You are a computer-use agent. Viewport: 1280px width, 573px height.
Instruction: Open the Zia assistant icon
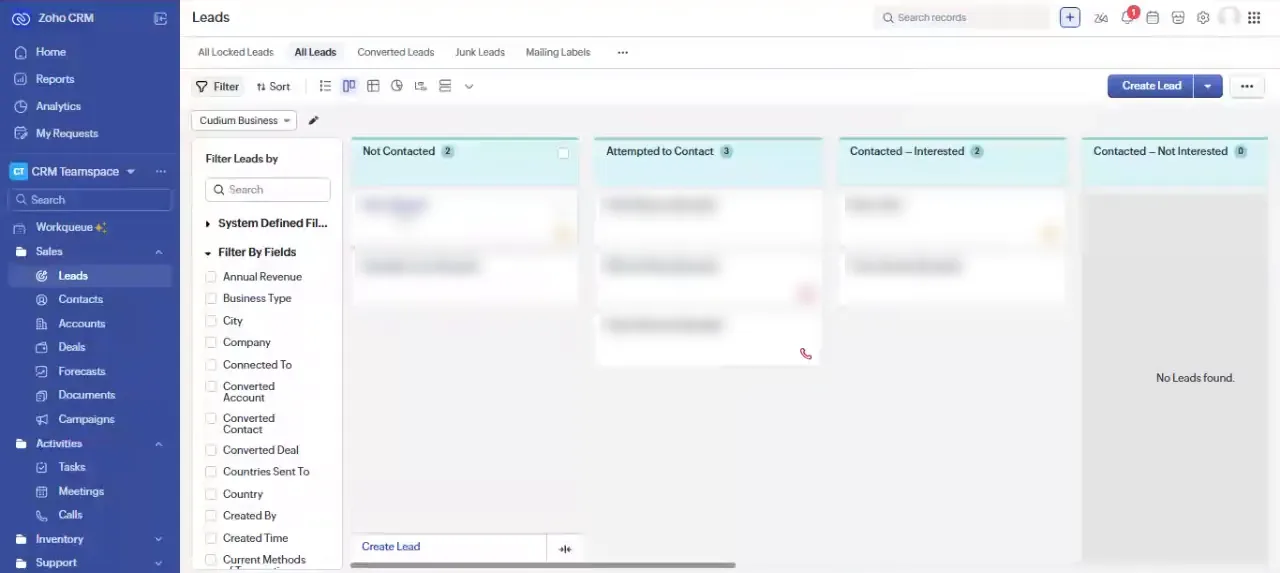click(1101, 18)
